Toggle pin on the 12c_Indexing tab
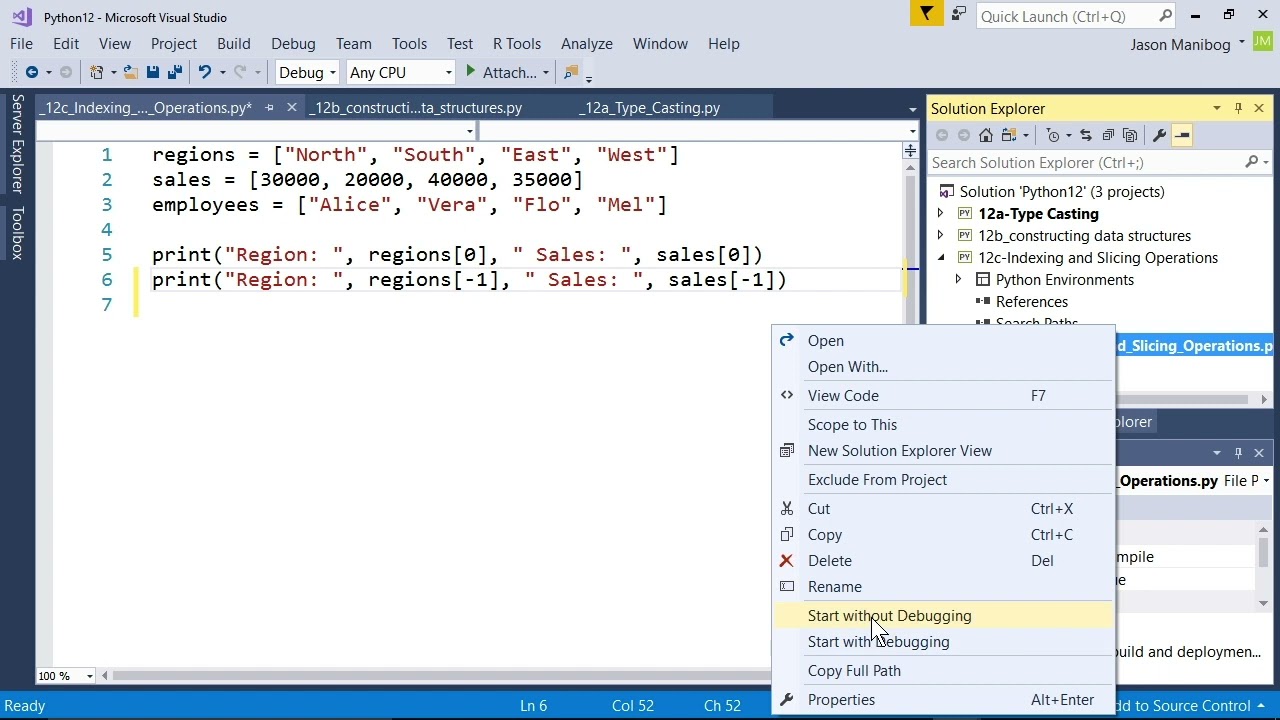The height and width of the screenshot is (720, 1280). tap(270, 107)
